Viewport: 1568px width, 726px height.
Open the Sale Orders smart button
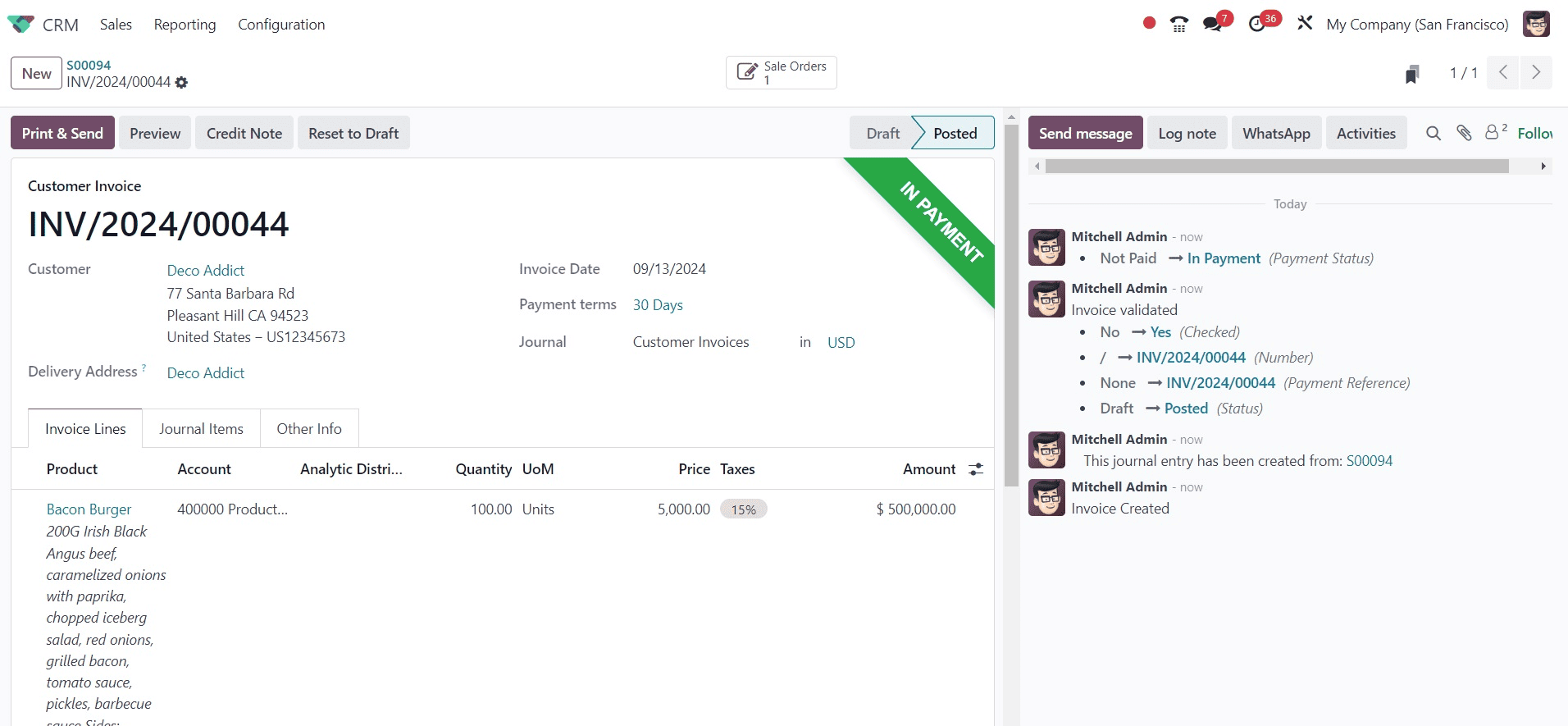[781, 72]
